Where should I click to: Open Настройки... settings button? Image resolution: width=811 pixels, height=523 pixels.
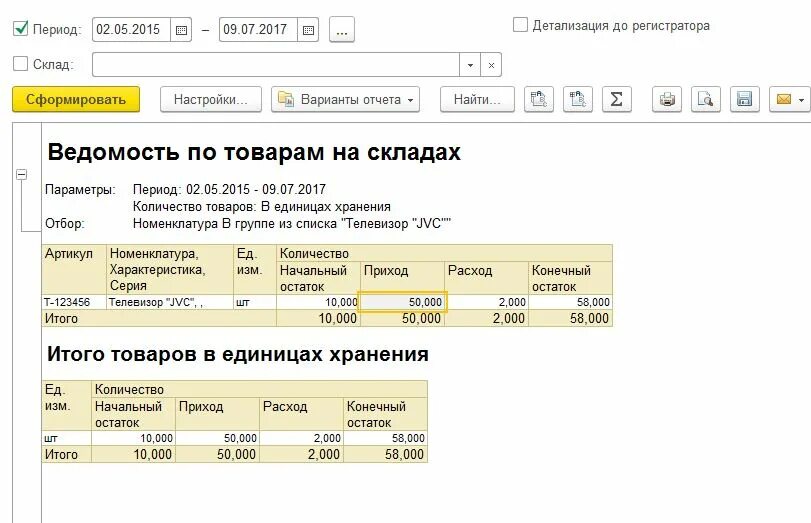click(x=211, y=99)
